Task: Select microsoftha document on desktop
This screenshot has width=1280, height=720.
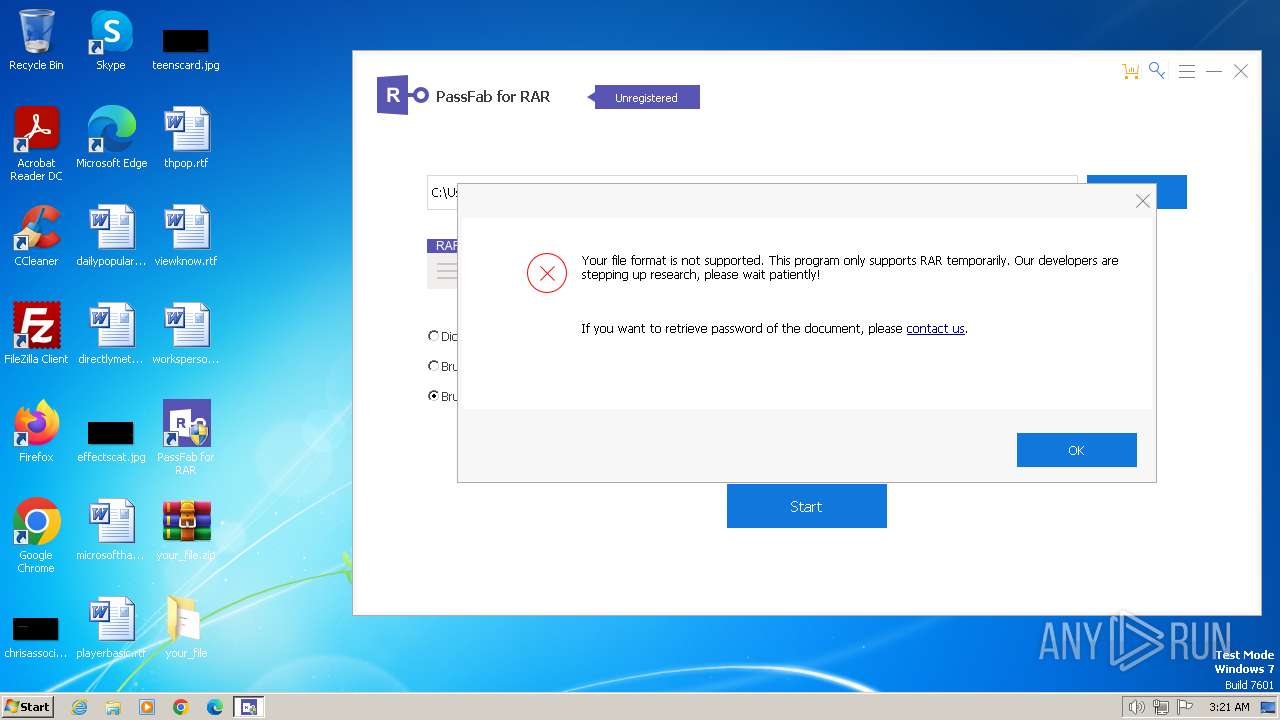Action: pos(111,530)
